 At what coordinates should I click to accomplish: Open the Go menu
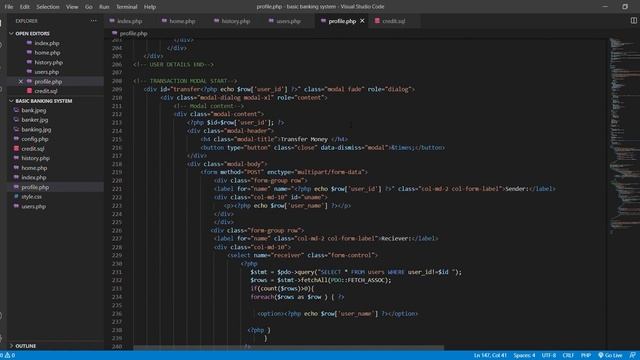tap(89, 7)
